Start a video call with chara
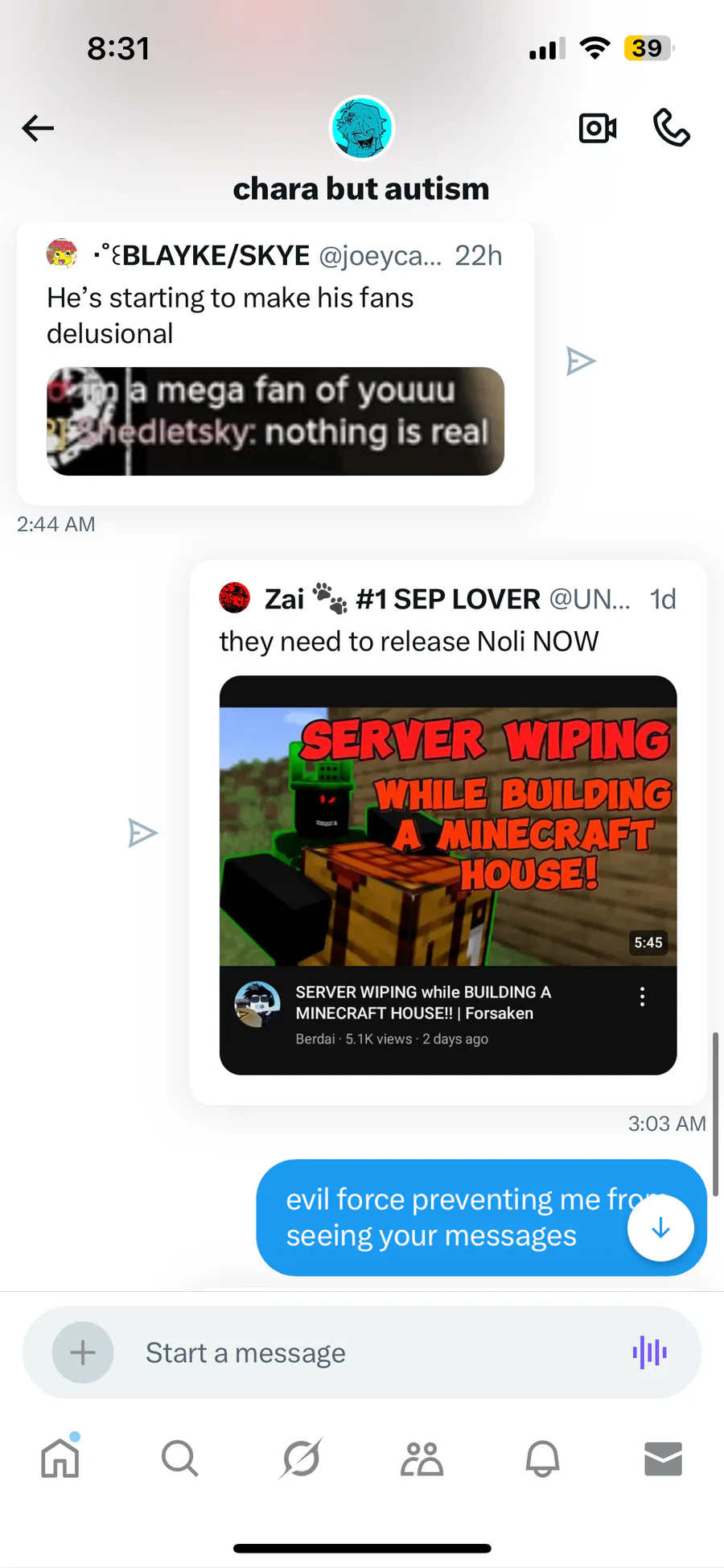The image size is (724, 1568). pyautogui.click(x=598, y=128)
